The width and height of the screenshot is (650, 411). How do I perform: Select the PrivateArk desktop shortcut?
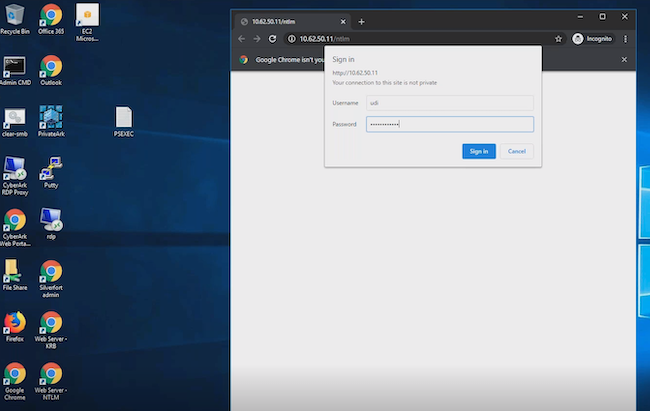[51, 120]
